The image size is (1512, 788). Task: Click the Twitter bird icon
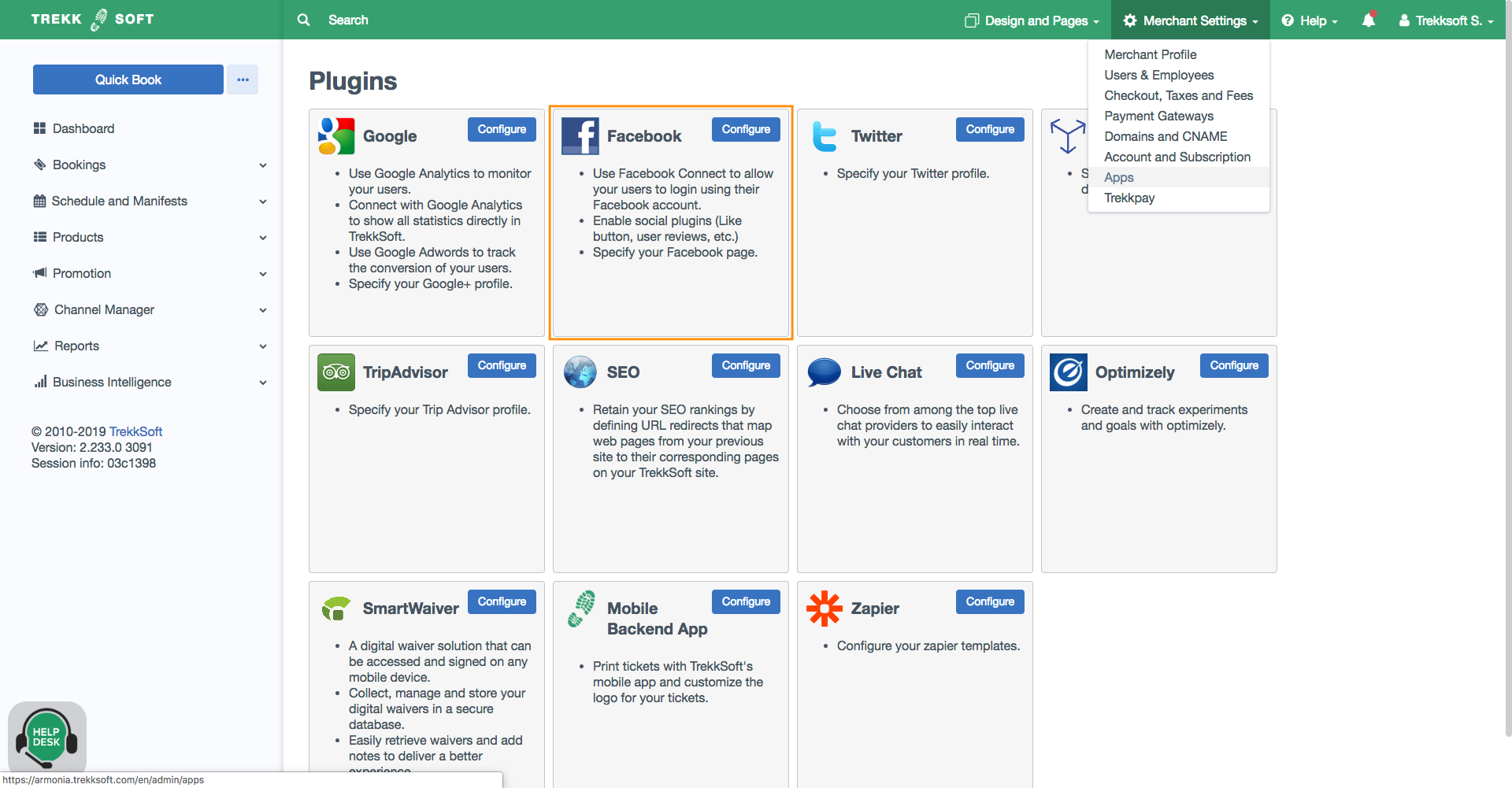click(825, 136)
